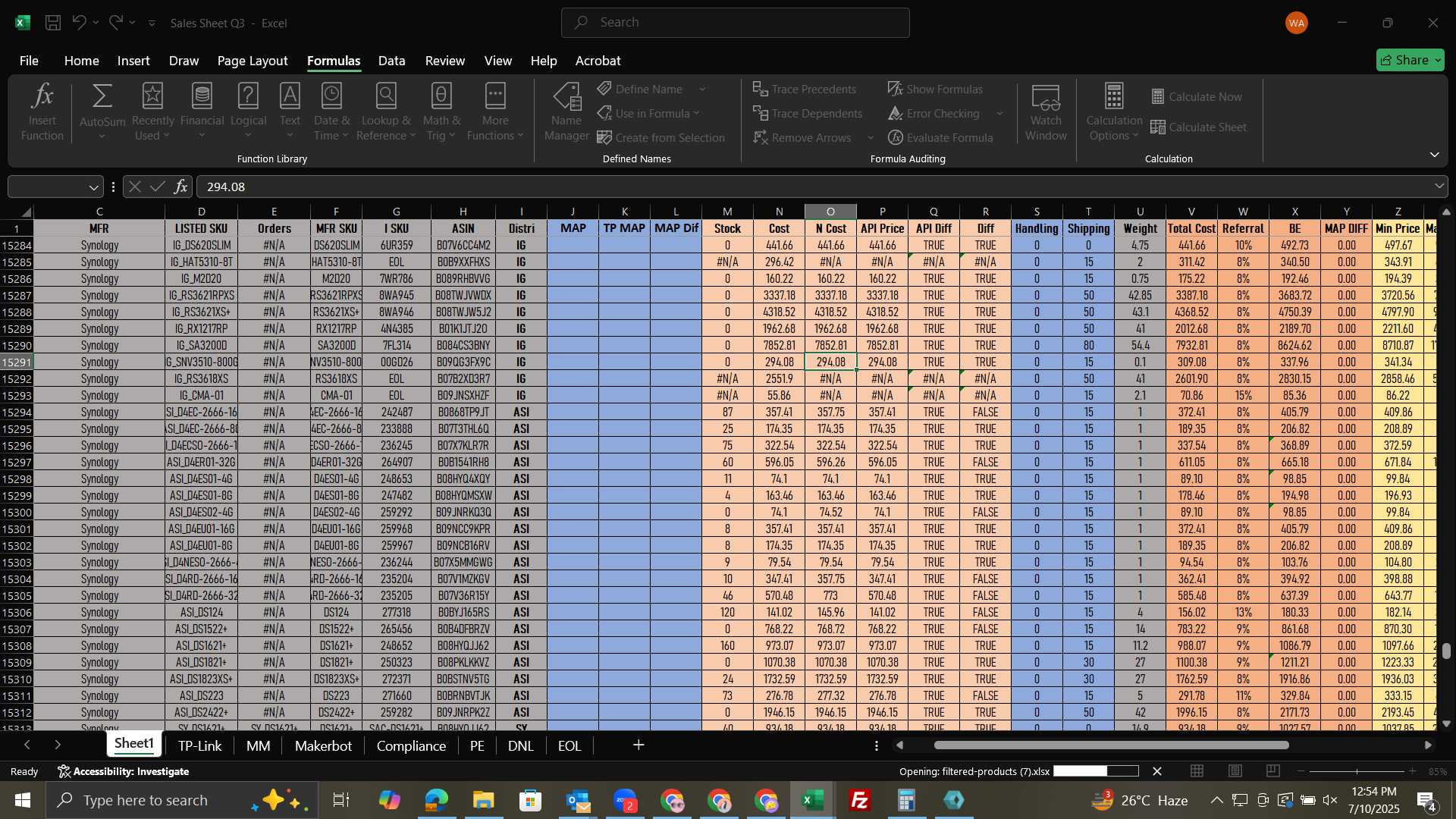Click Calculate Now
1456x819 pixels.
(1197, 97)
